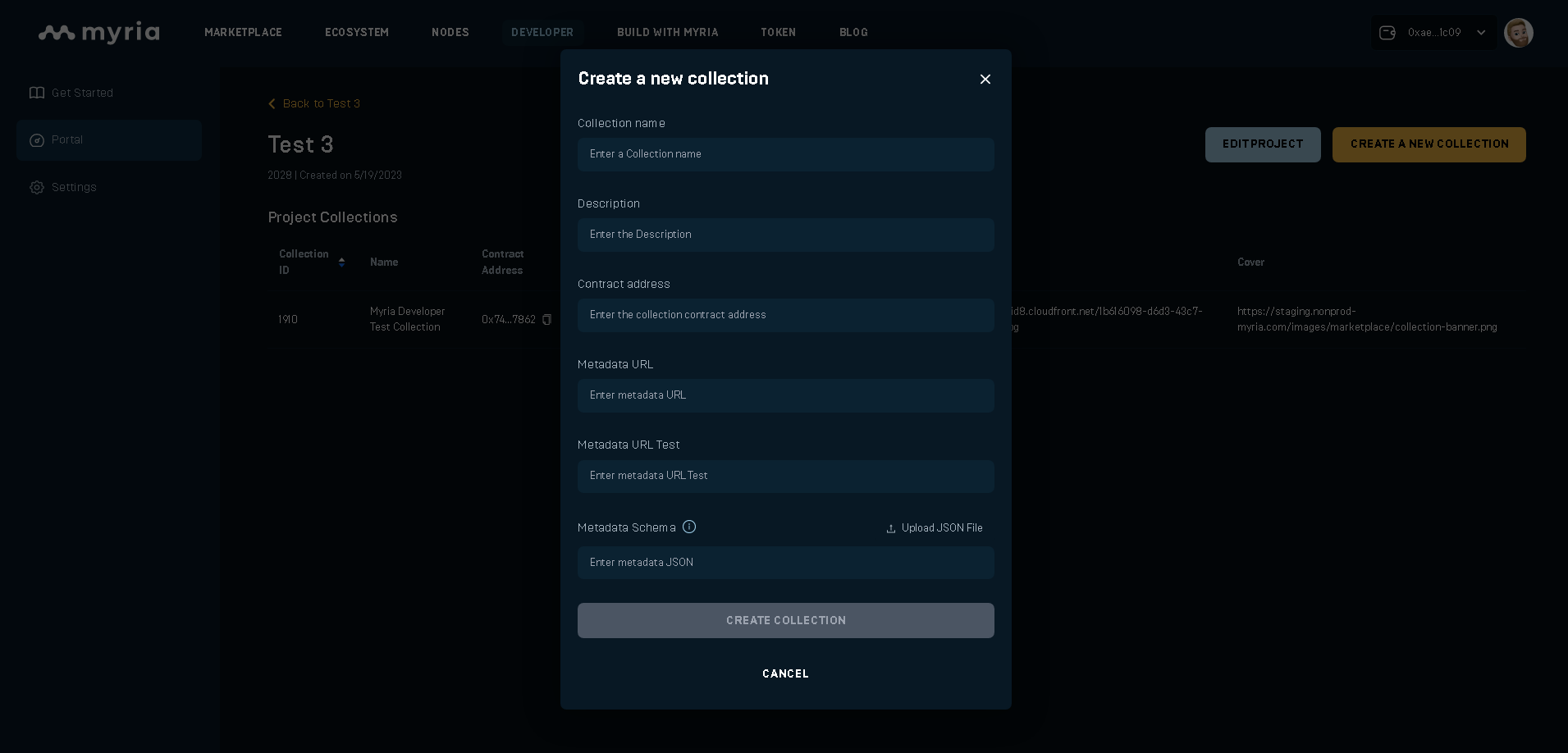Click Create a New Collection button

(1429, 144)
